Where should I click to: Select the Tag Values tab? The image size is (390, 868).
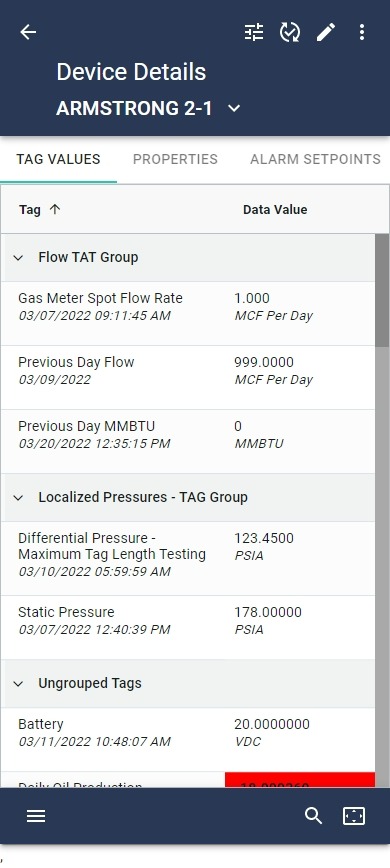(59, 159)
